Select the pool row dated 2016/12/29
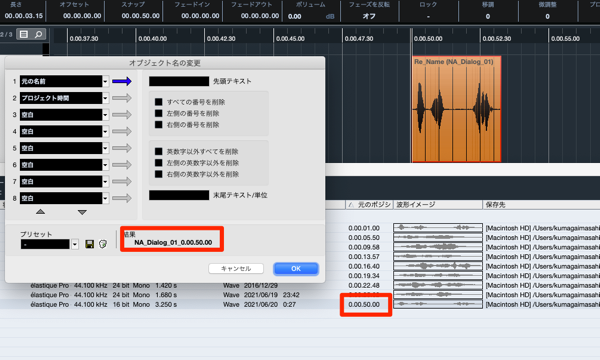 [x=300, y=285]
